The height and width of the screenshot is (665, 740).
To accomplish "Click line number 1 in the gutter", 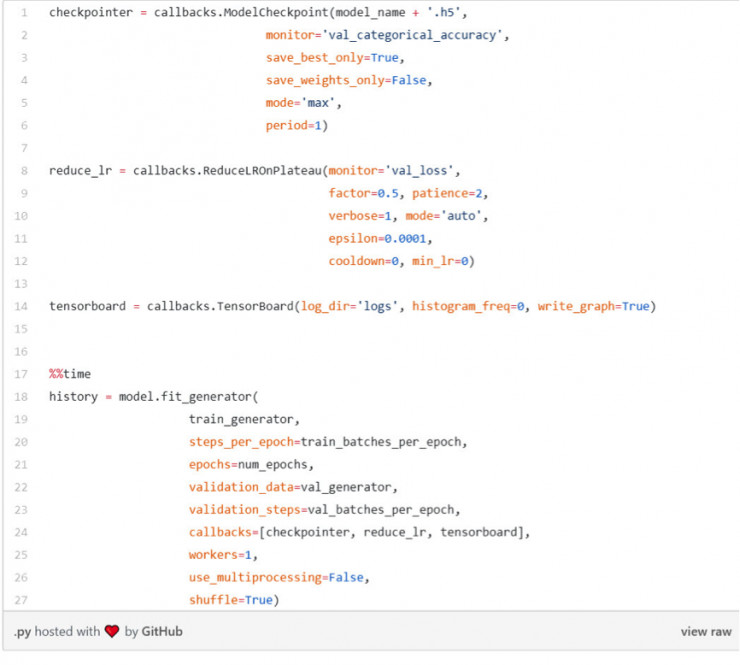I will point(24,13).
